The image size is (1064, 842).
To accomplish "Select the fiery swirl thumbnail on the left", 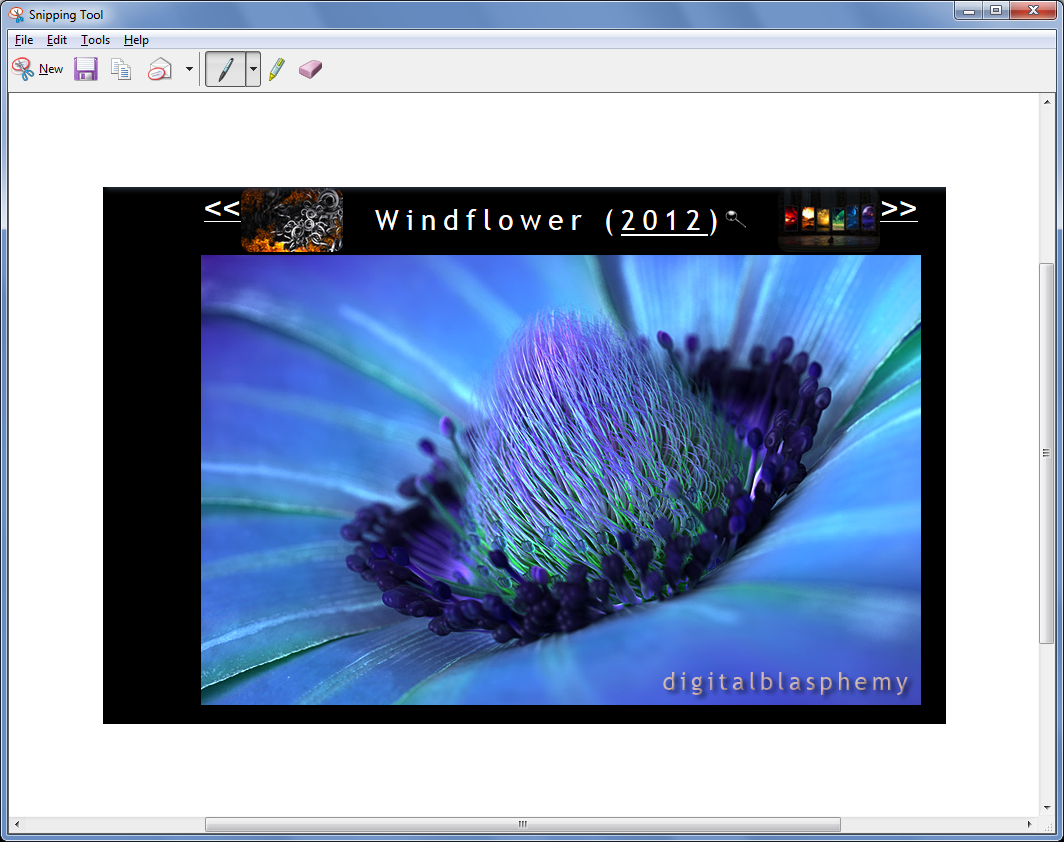I will pyautogui.click(x=292, y=220).
